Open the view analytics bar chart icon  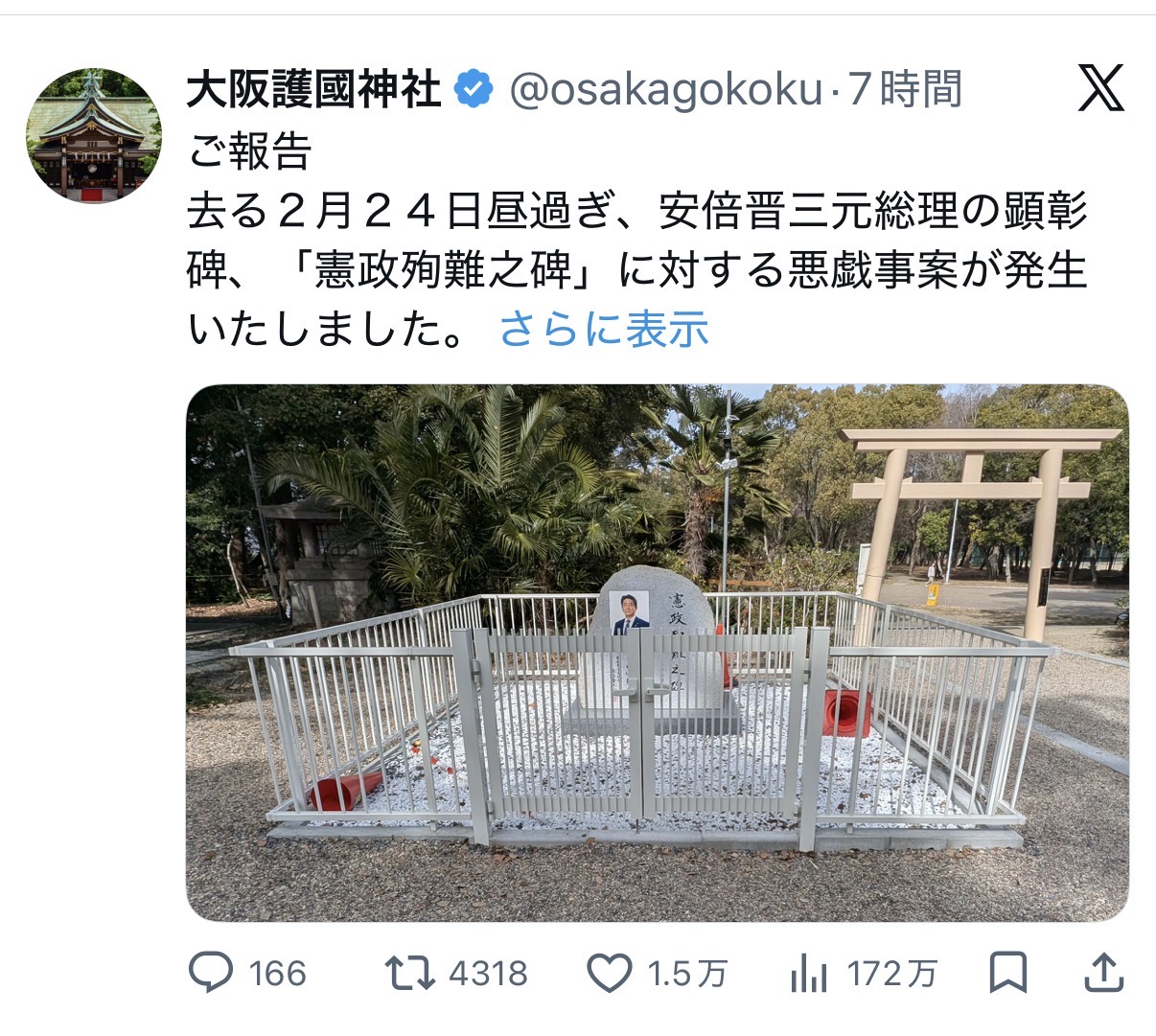pos(809,975)
